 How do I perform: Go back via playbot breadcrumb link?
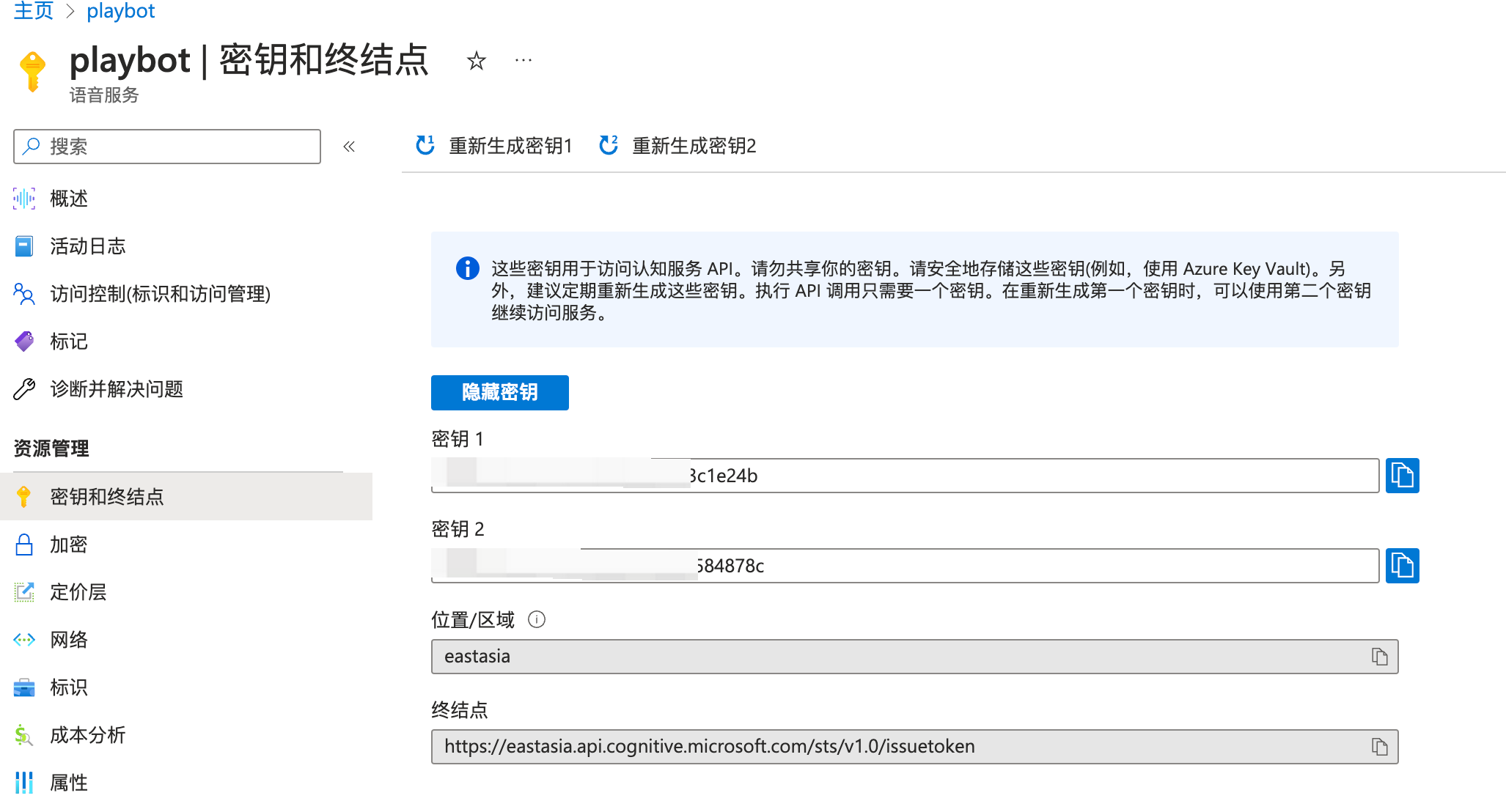click(120, 10)
